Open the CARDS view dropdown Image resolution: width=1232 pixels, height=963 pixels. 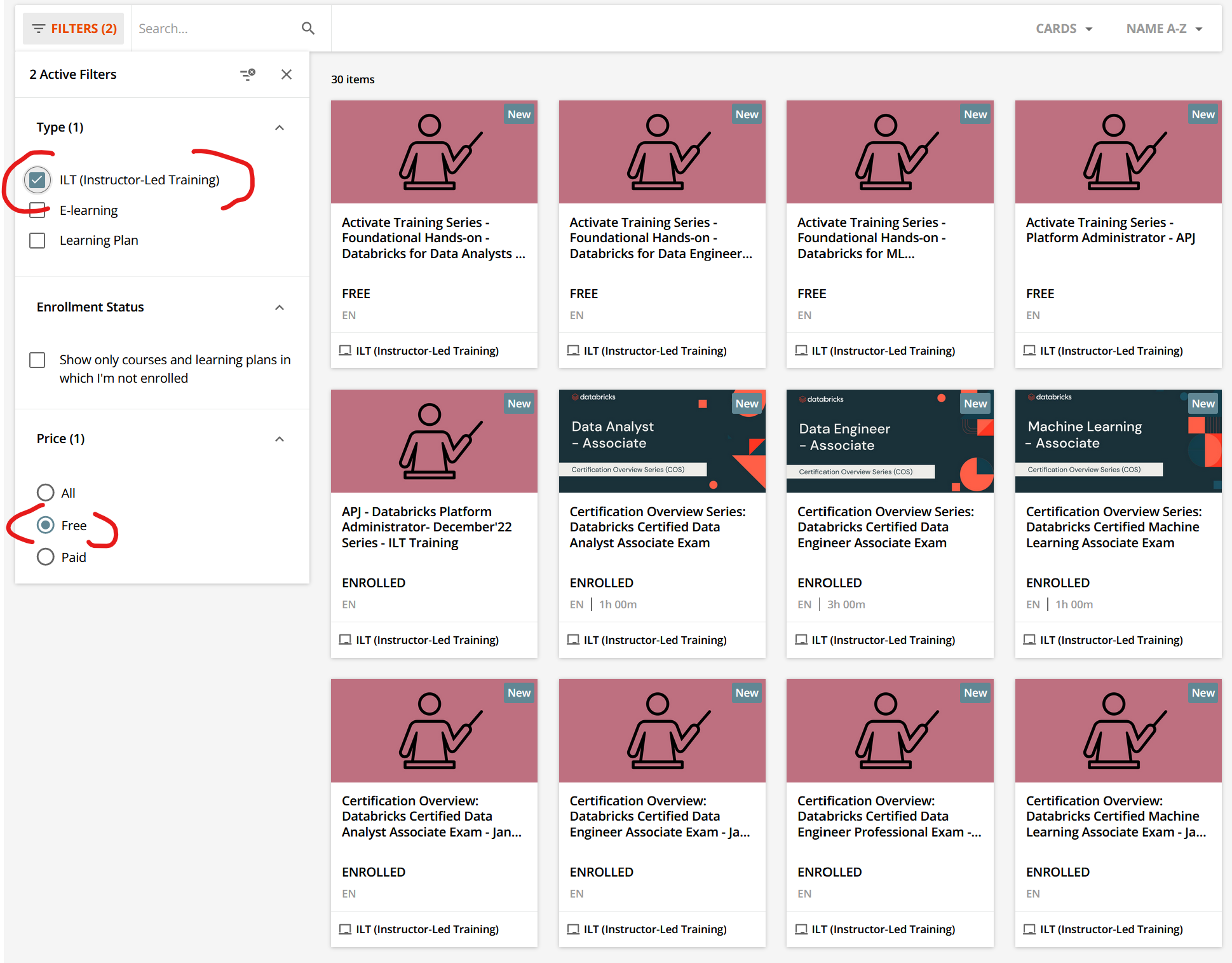(1064, 28)
